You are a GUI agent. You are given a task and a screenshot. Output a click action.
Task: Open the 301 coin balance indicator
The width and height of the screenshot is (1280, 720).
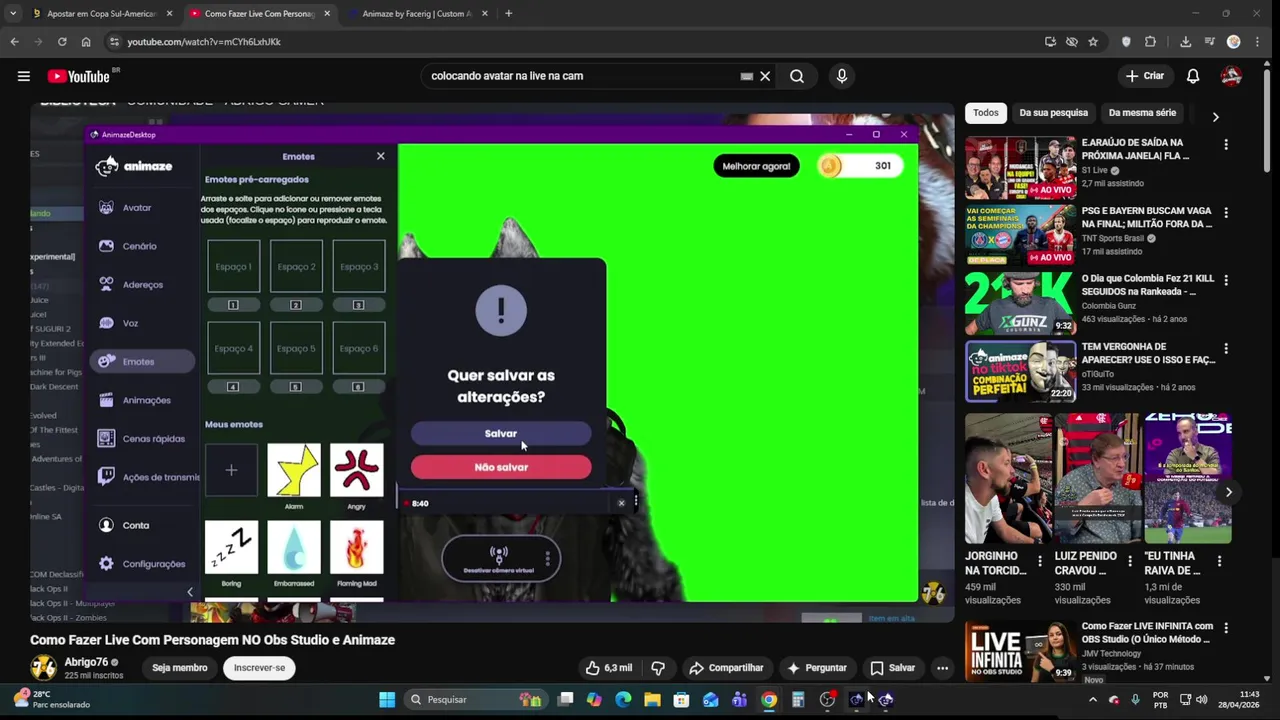(x=860, y=166)
